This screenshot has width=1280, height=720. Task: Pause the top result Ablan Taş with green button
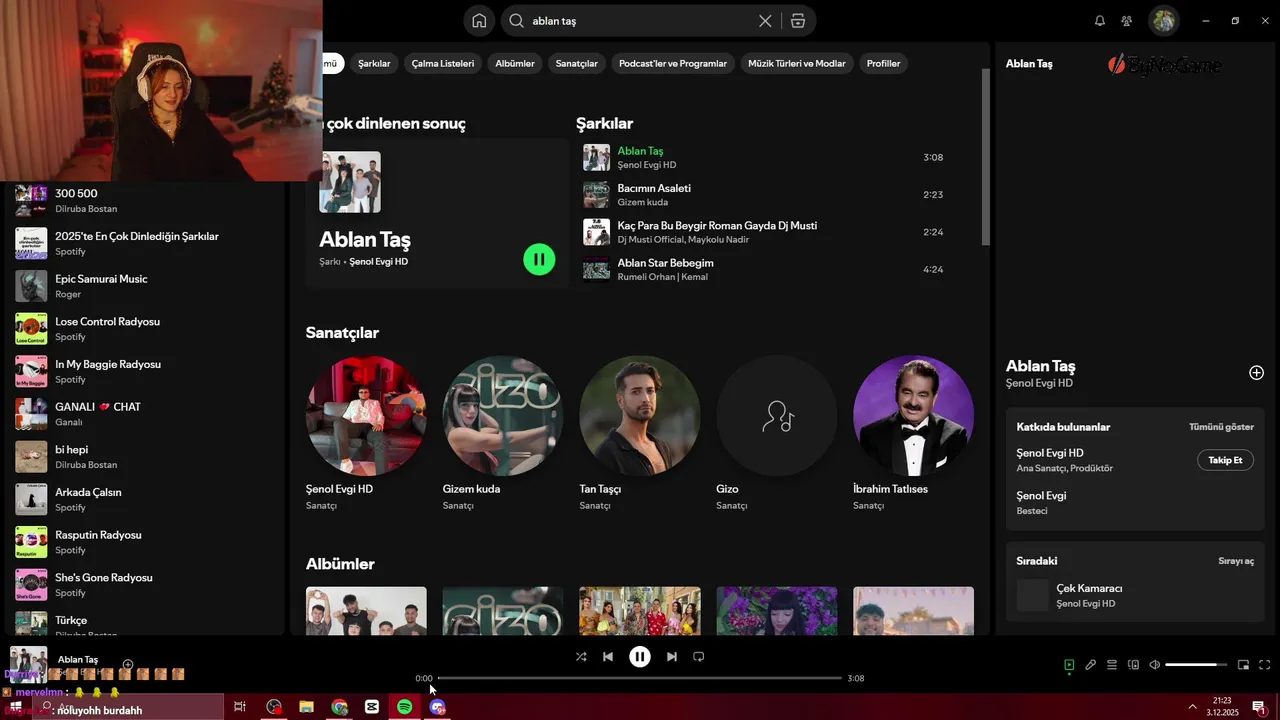point(539,260)
